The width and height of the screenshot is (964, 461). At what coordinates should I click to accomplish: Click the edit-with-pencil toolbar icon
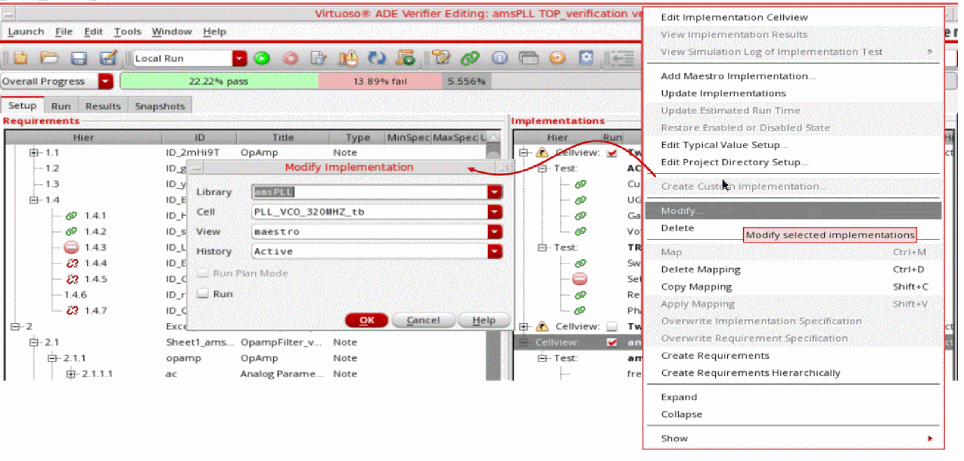coord(108,58)
